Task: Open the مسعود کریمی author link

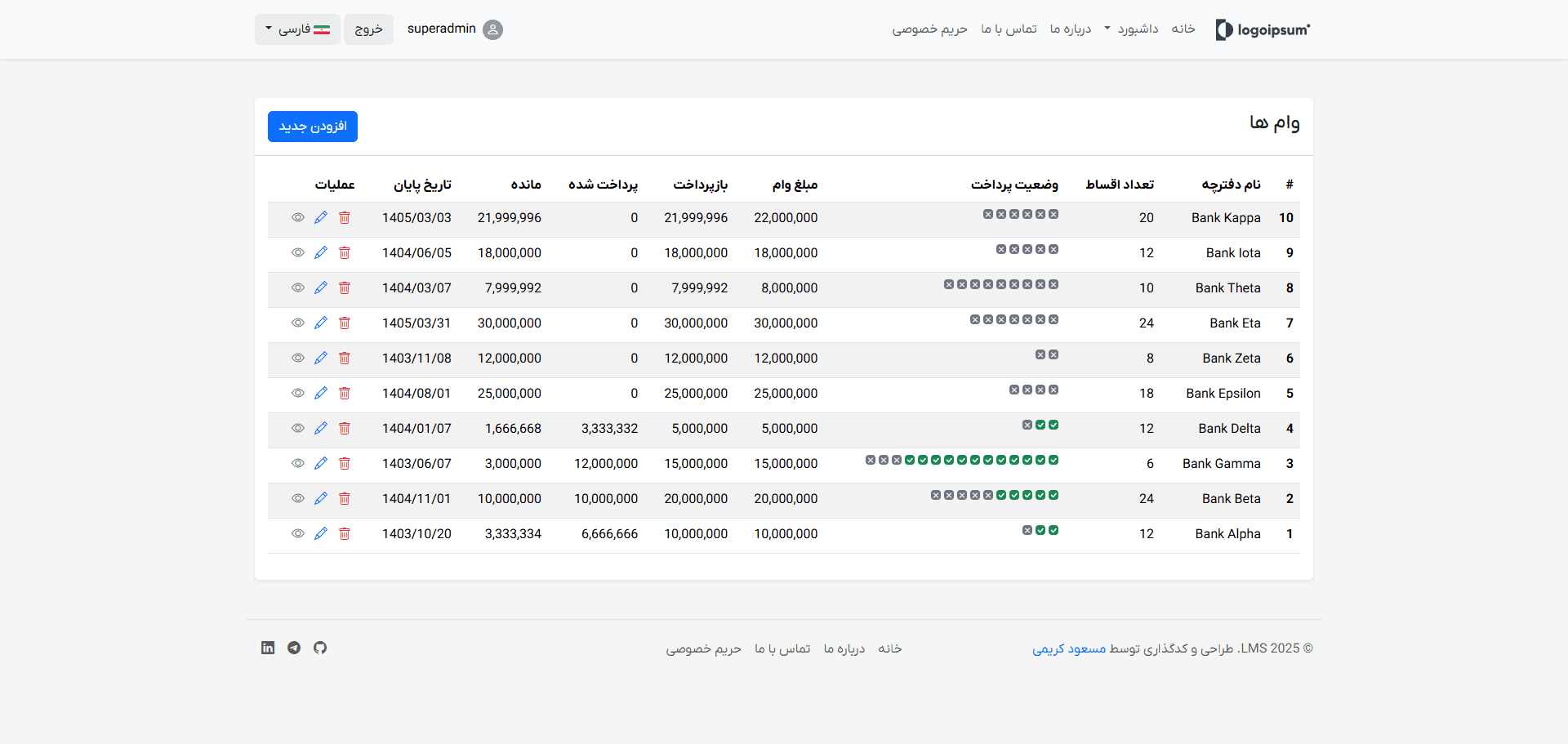Action: (1069, 648)
